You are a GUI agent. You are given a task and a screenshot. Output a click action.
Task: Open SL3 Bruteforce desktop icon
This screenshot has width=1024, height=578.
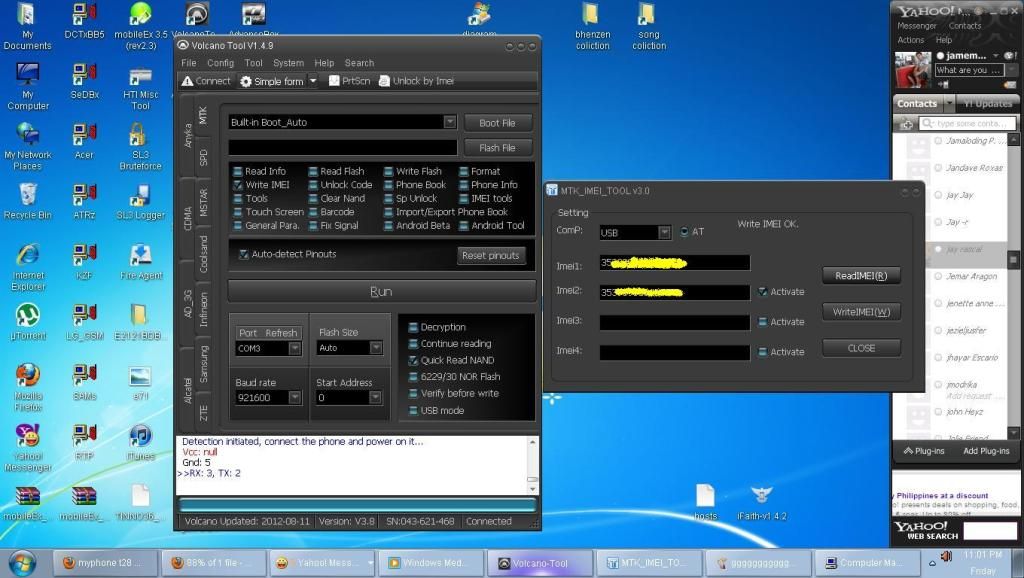[140, 147]
